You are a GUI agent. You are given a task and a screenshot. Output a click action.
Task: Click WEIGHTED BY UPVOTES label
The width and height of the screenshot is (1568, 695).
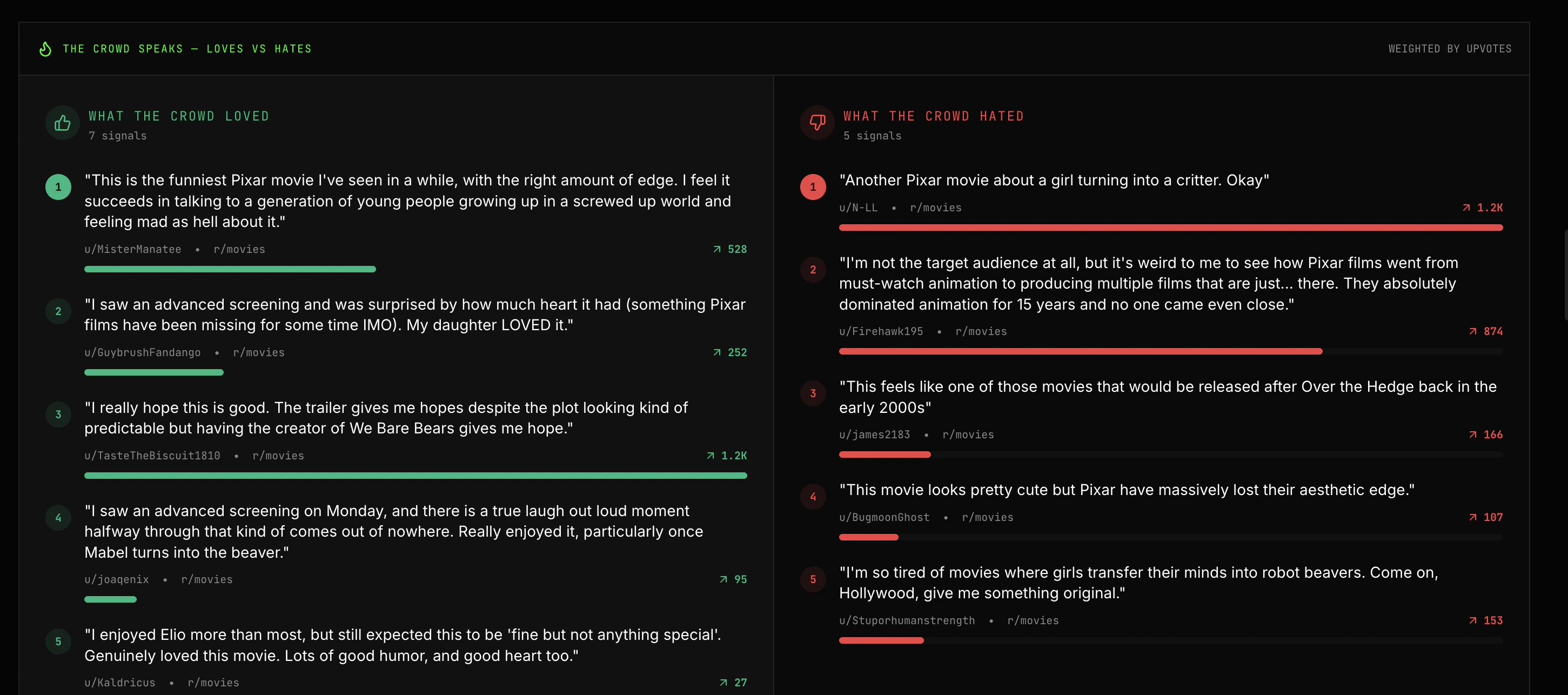pyautogui.click(x=1450, y=49)
